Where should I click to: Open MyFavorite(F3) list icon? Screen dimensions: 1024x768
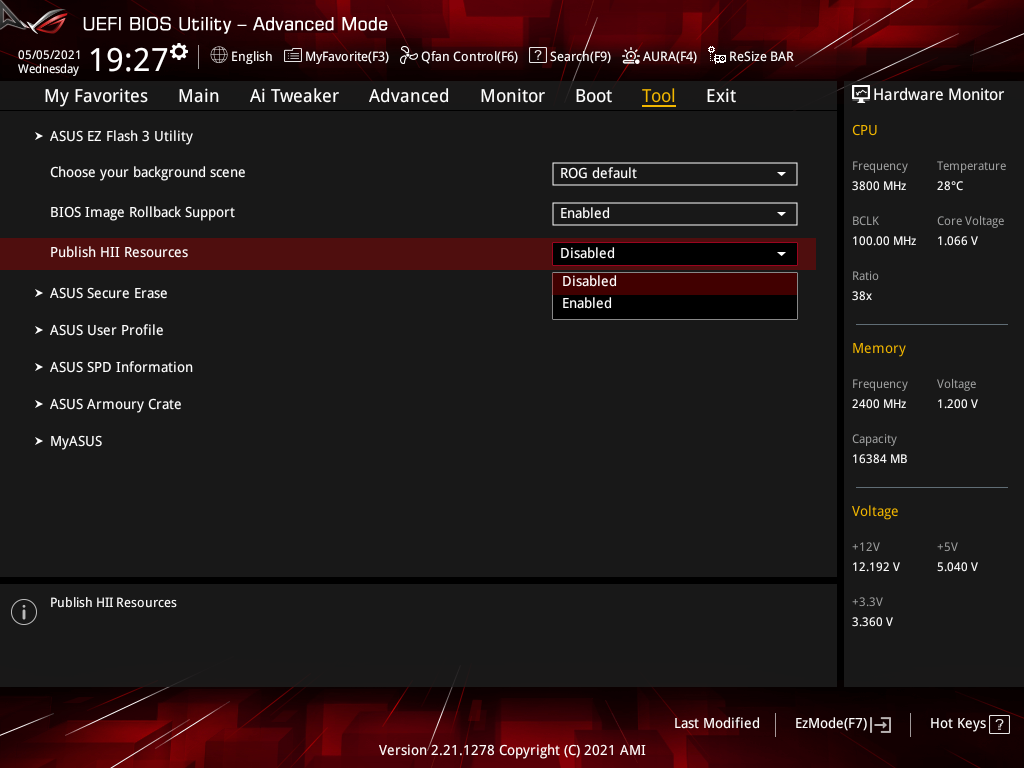293,56
